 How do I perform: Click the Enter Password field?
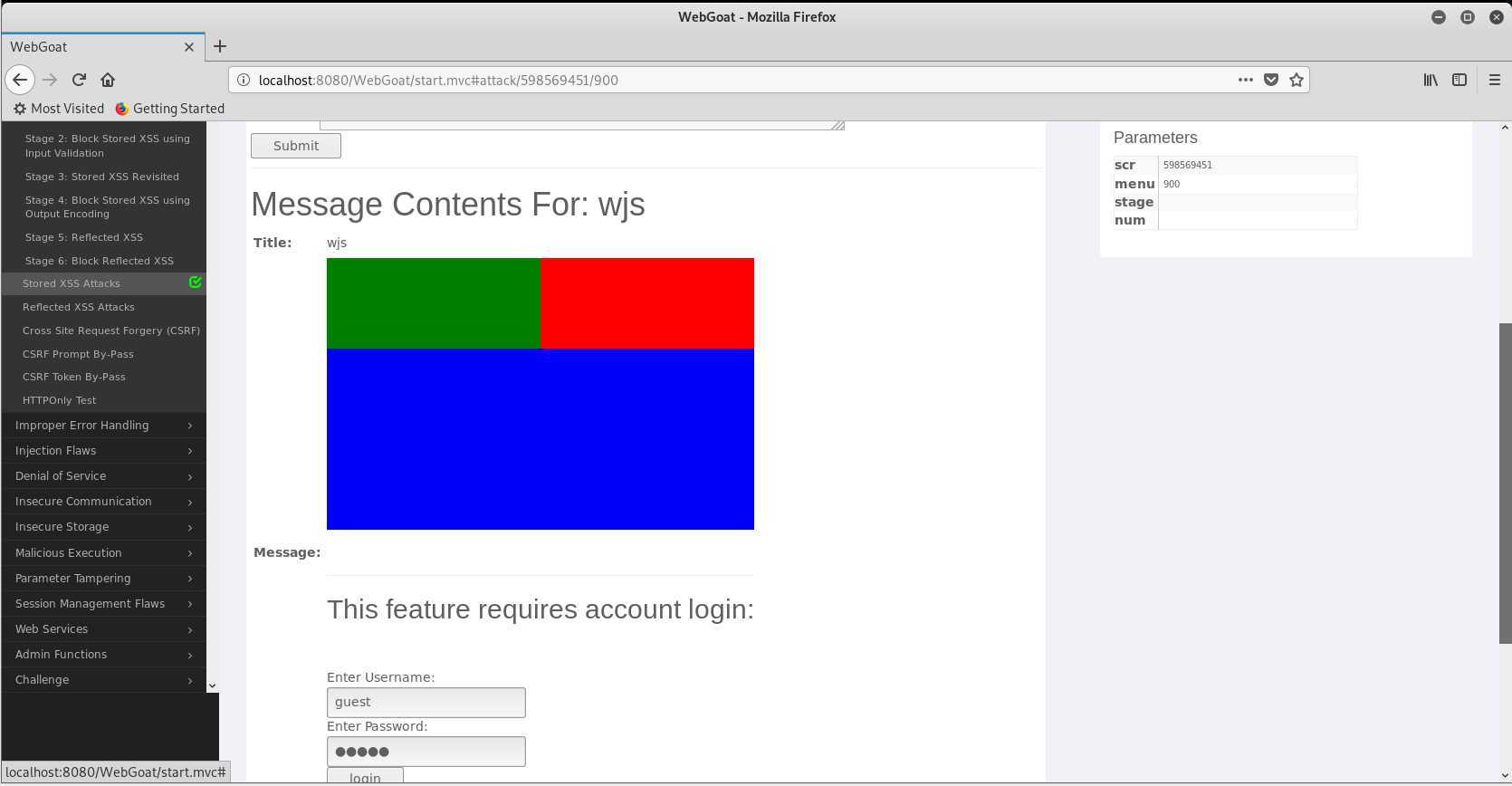tap(426, 752)
